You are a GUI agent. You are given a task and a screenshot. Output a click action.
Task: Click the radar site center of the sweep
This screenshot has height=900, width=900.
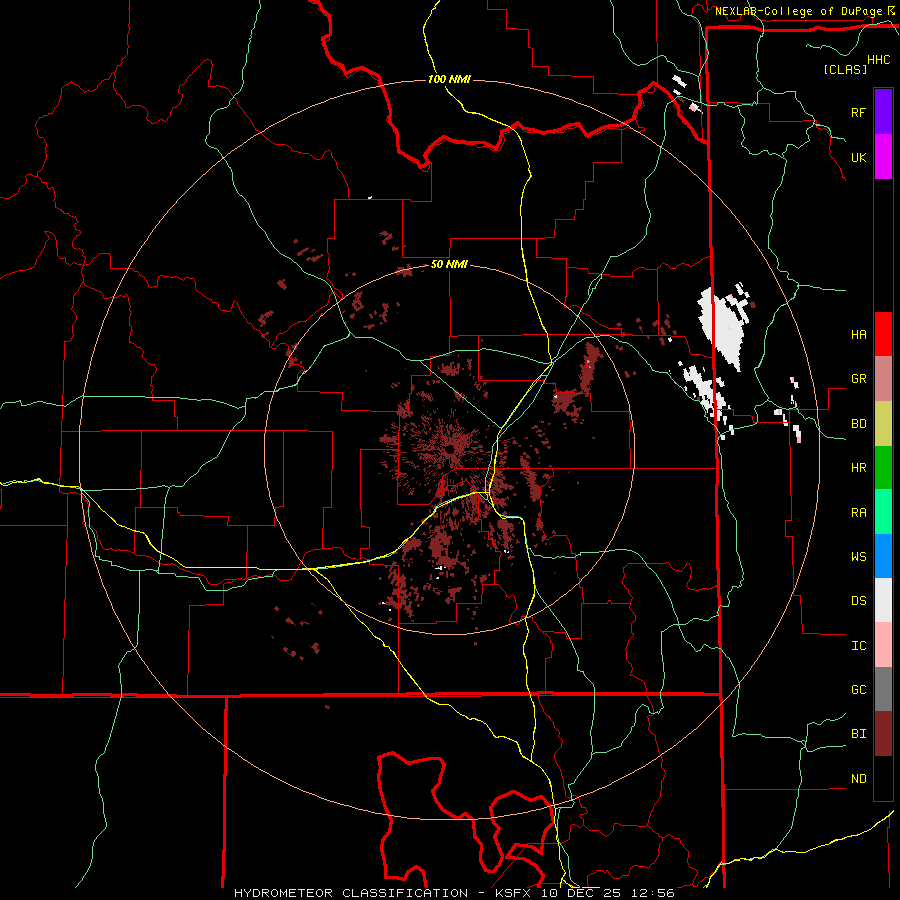pos(449,449)
